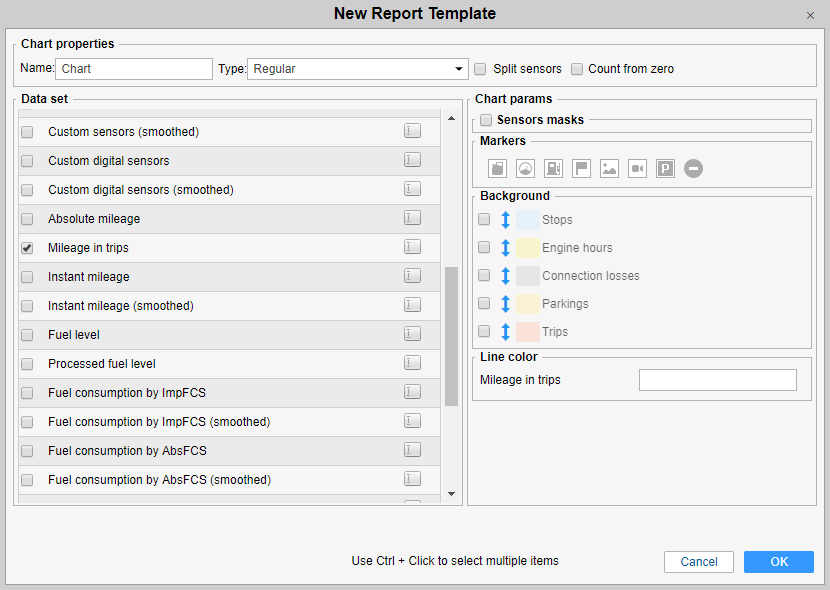Tick the Sensors masks checkbox
830x590 pixels.
click(x=486, y=120)
